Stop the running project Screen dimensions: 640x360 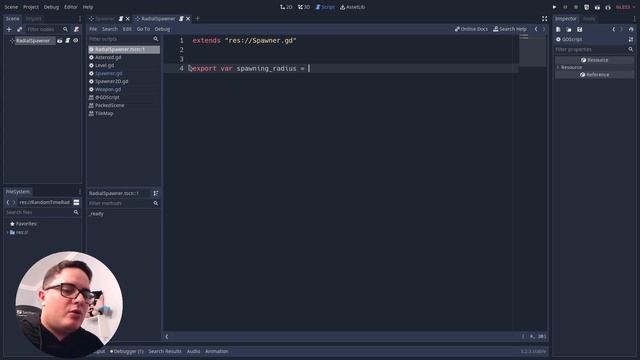tap(576, 7)
